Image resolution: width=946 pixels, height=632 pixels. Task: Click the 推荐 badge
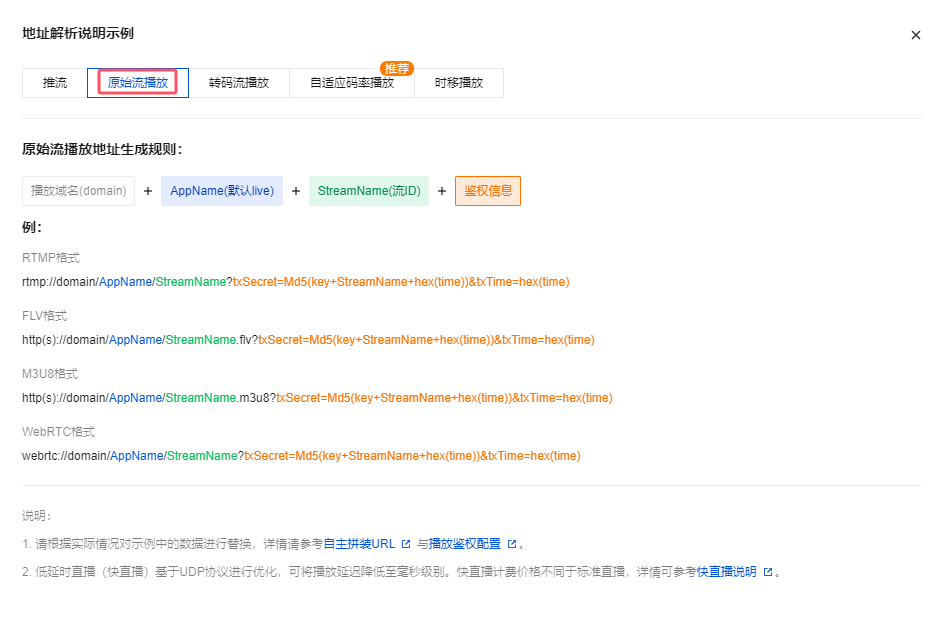[396, 68]
